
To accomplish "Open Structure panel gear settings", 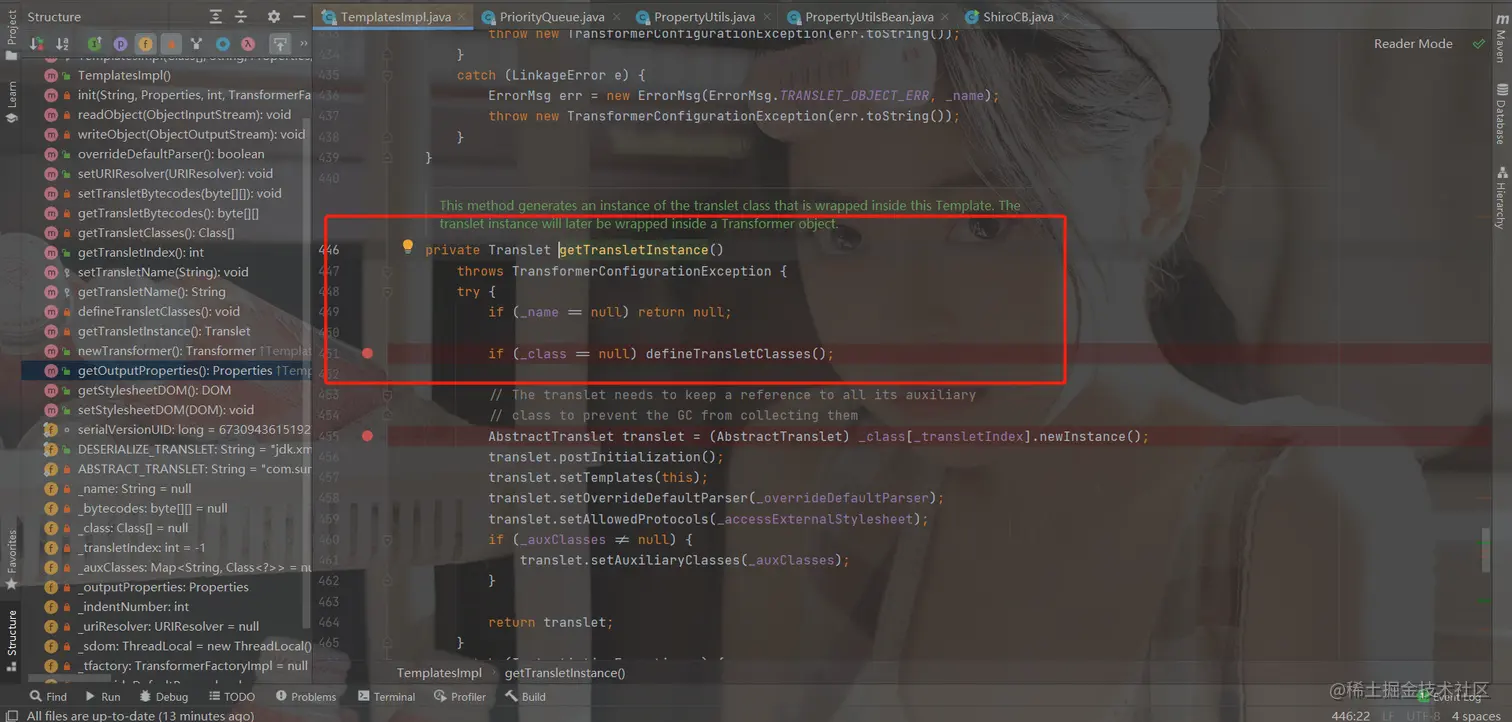I will coord(274,17).
